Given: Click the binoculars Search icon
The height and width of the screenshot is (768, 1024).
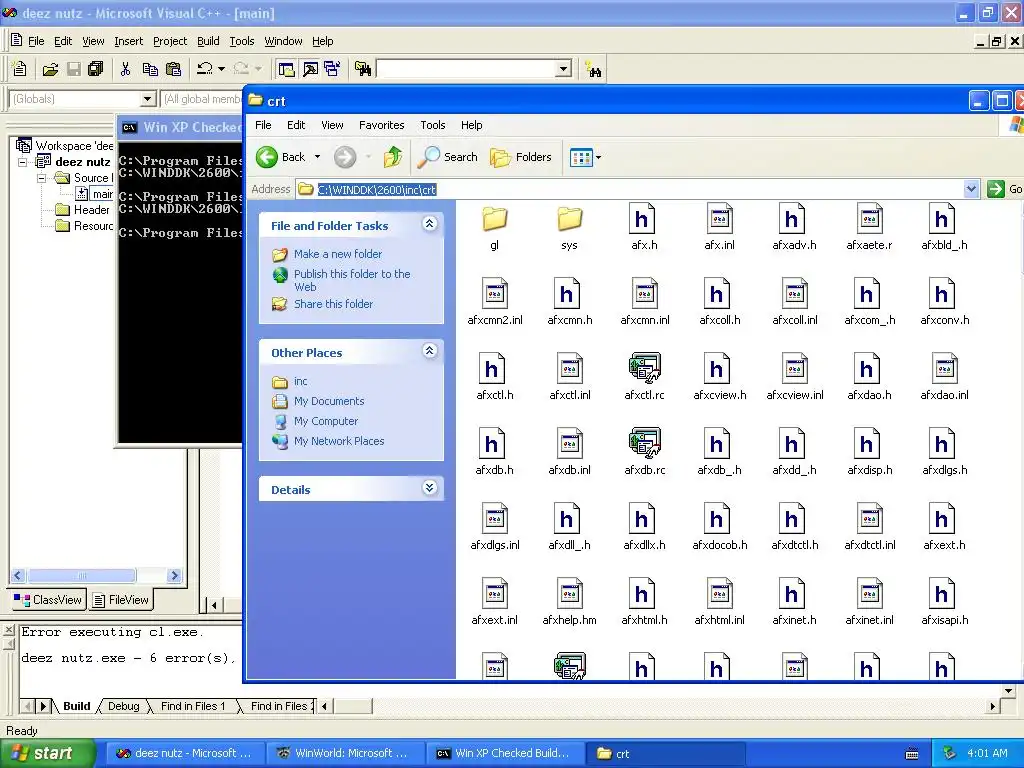Looking at the screenshot, I should (594, 69).
